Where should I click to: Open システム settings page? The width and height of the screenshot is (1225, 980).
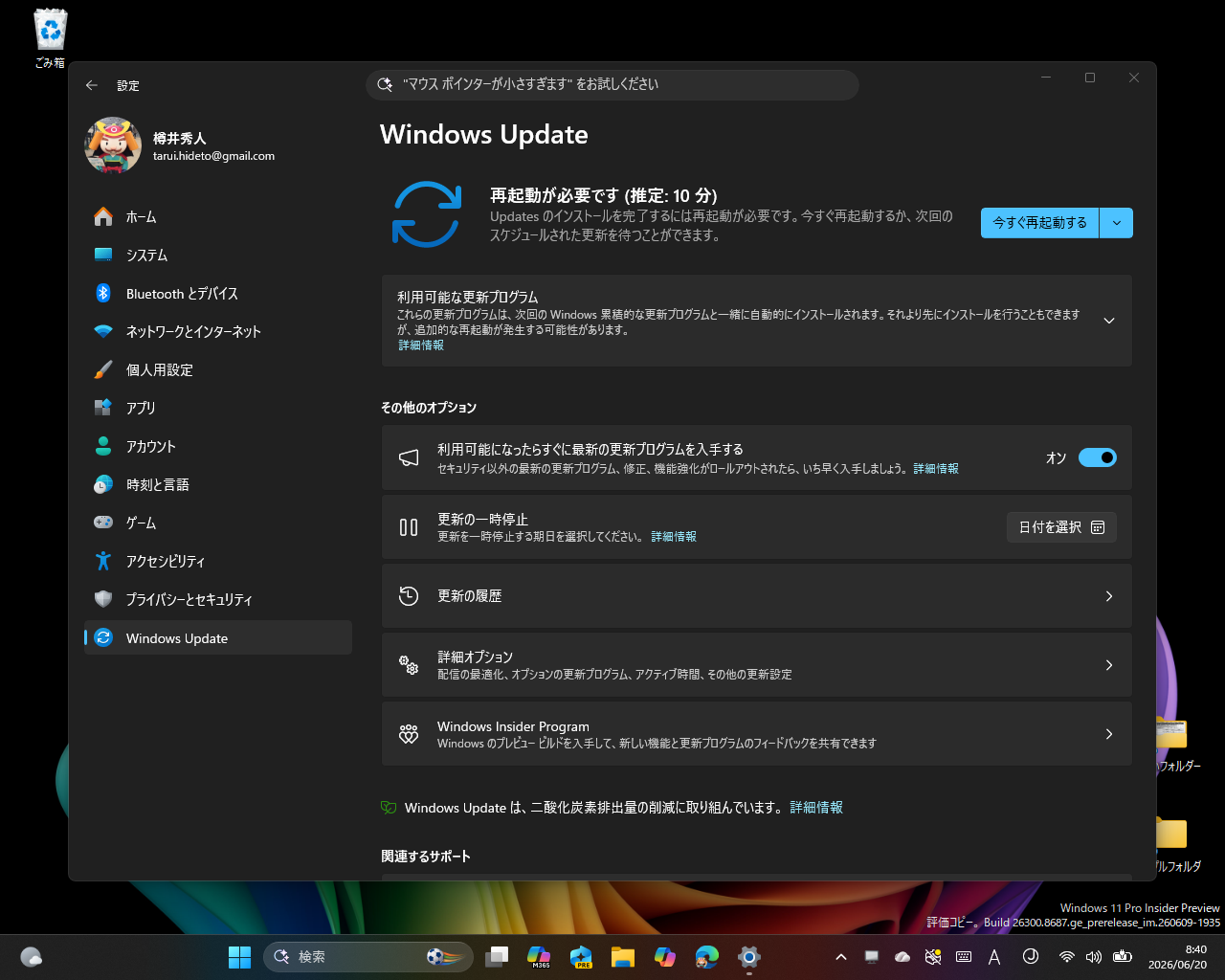pyautogui.click(x=218, y=256)
